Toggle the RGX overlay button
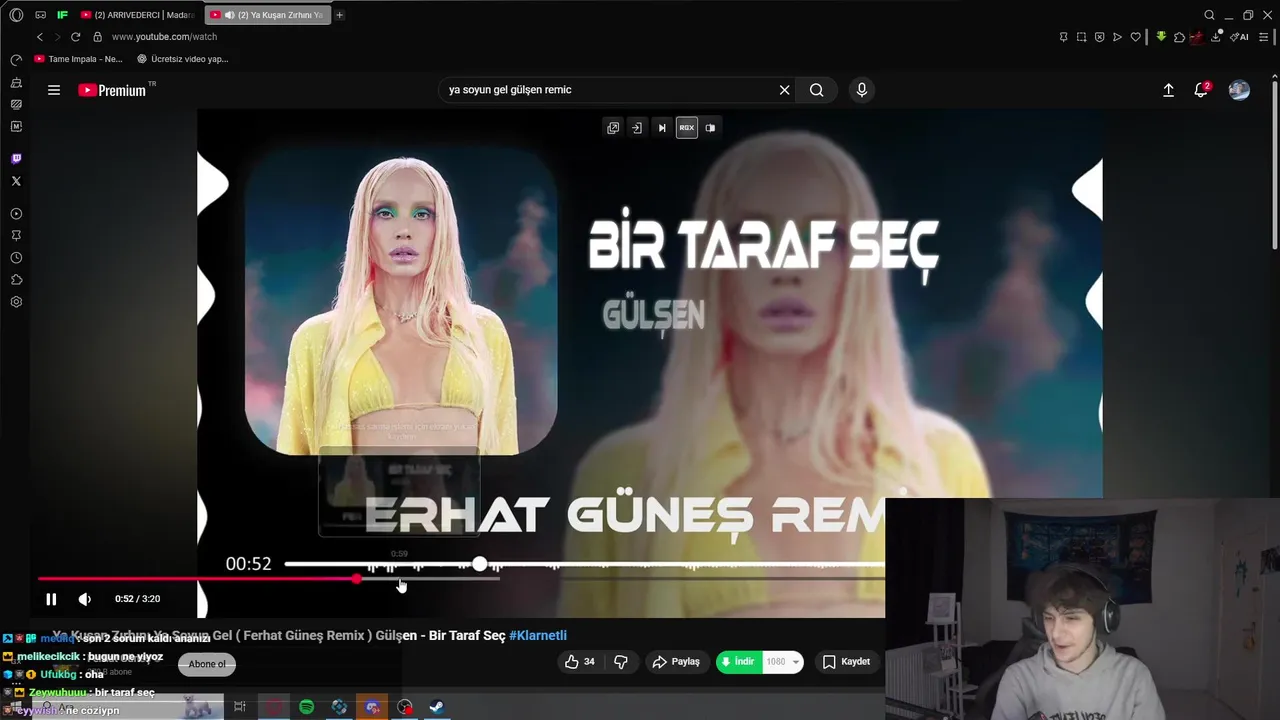 (x=687, y=128)
